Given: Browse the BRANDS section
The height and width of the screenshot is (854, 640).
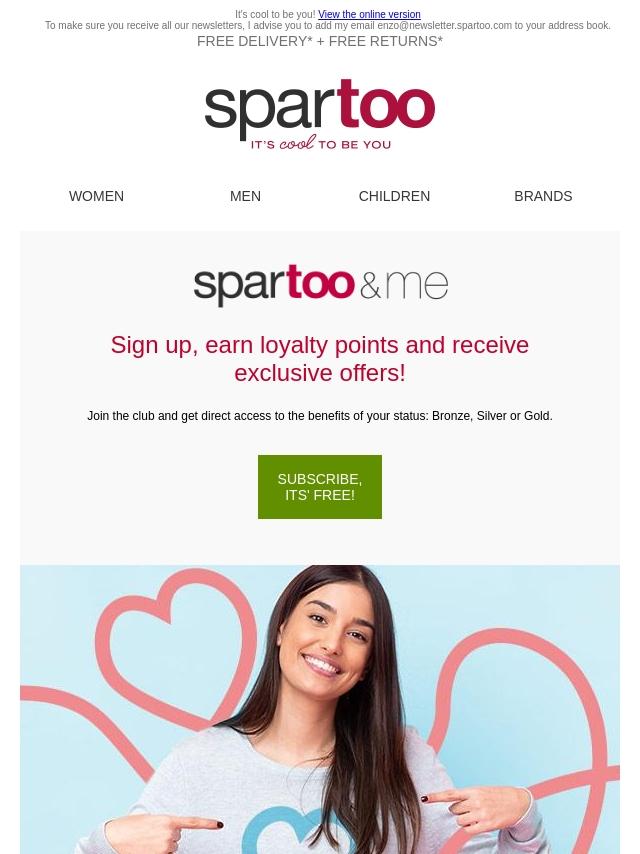Looking at the screenshot, I should pos(543,196).
